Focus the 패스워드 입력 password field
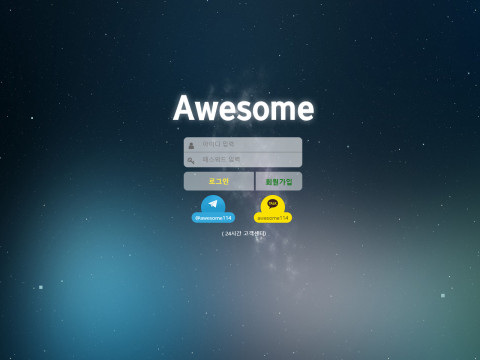 (x=243, y=160)
